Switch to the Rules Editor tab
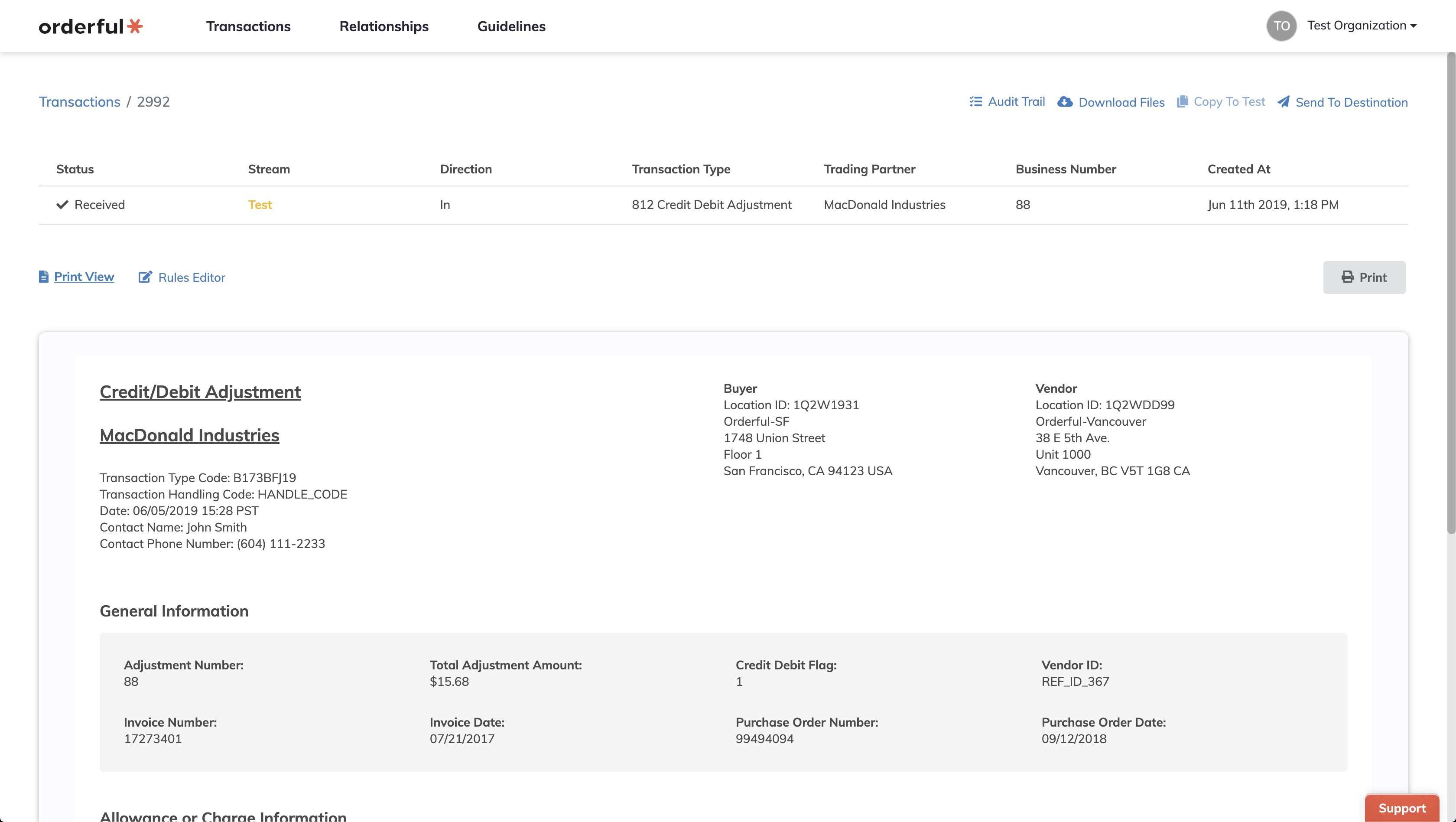 coord(192,277)
